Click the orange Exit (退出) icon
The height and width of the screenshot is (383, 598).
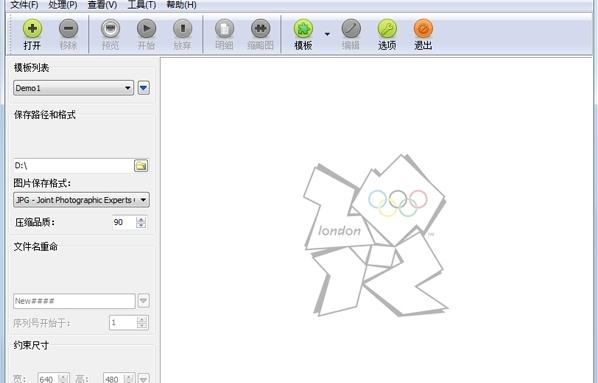[423, 29]
